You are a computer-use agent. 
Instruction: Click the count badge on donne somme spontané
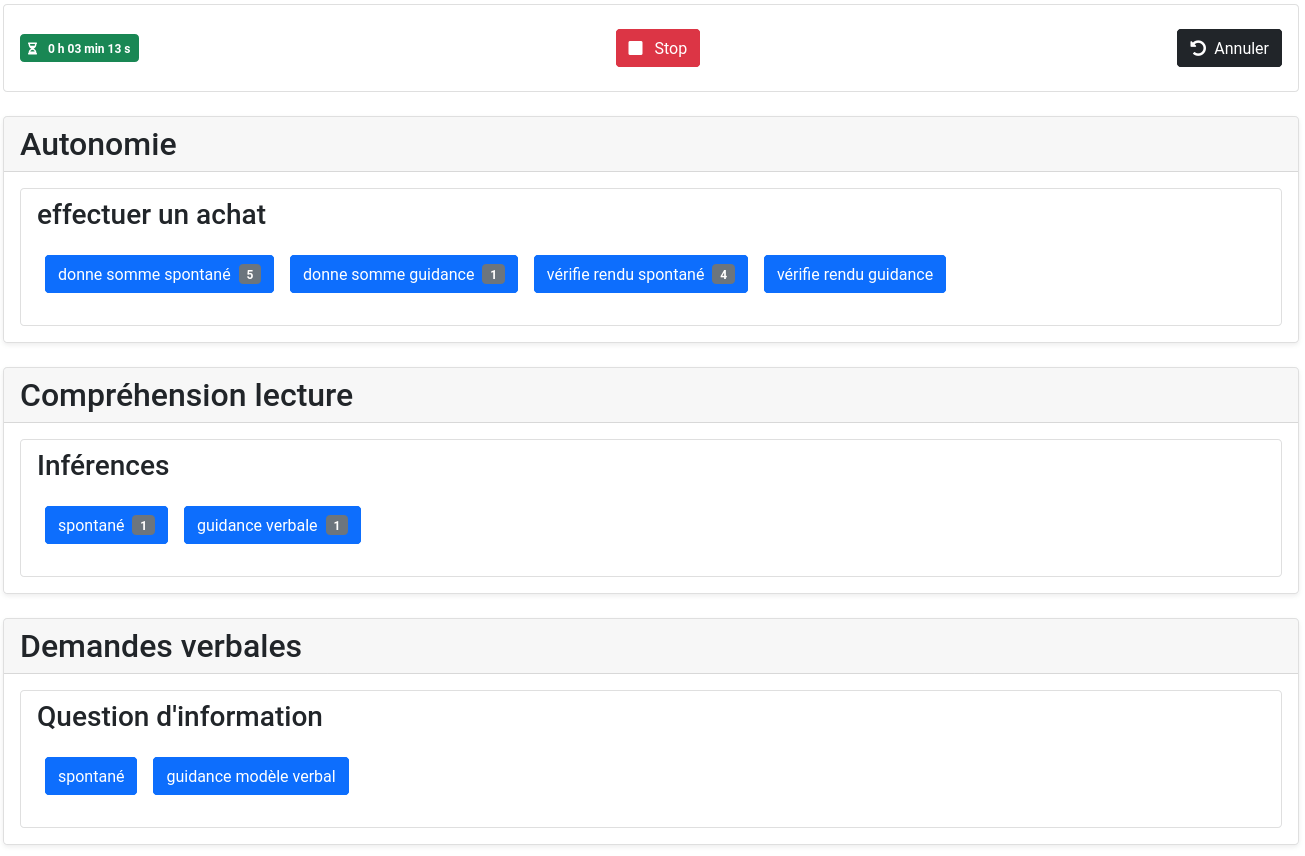click(250, 274)
